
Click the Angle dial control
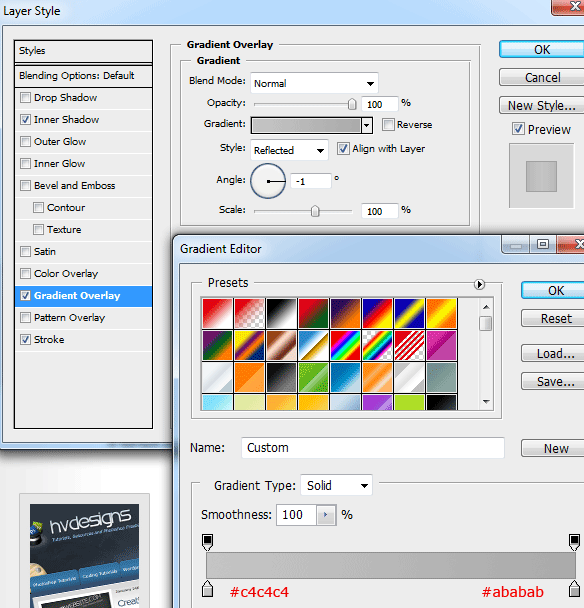[268, 181]
